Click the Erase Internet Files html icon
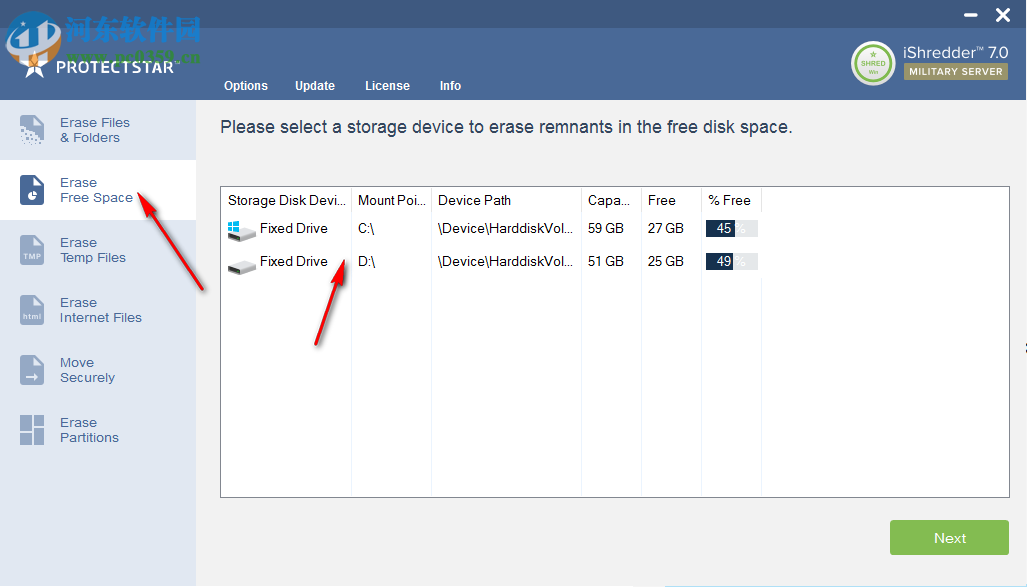1027x587 pixels. coord(32,310)
